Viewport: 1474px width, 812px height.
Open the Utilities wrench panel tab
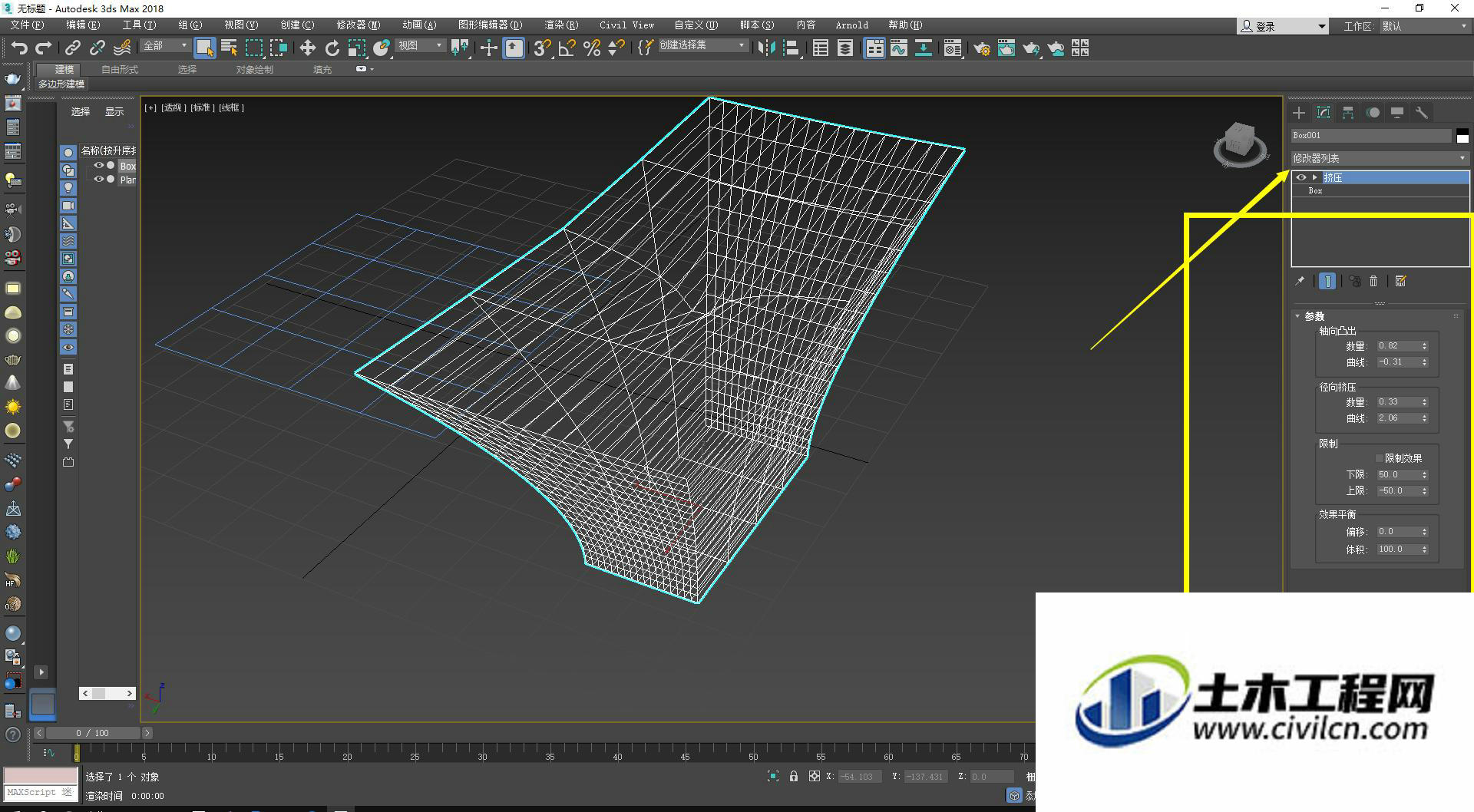pos(1422,113)
